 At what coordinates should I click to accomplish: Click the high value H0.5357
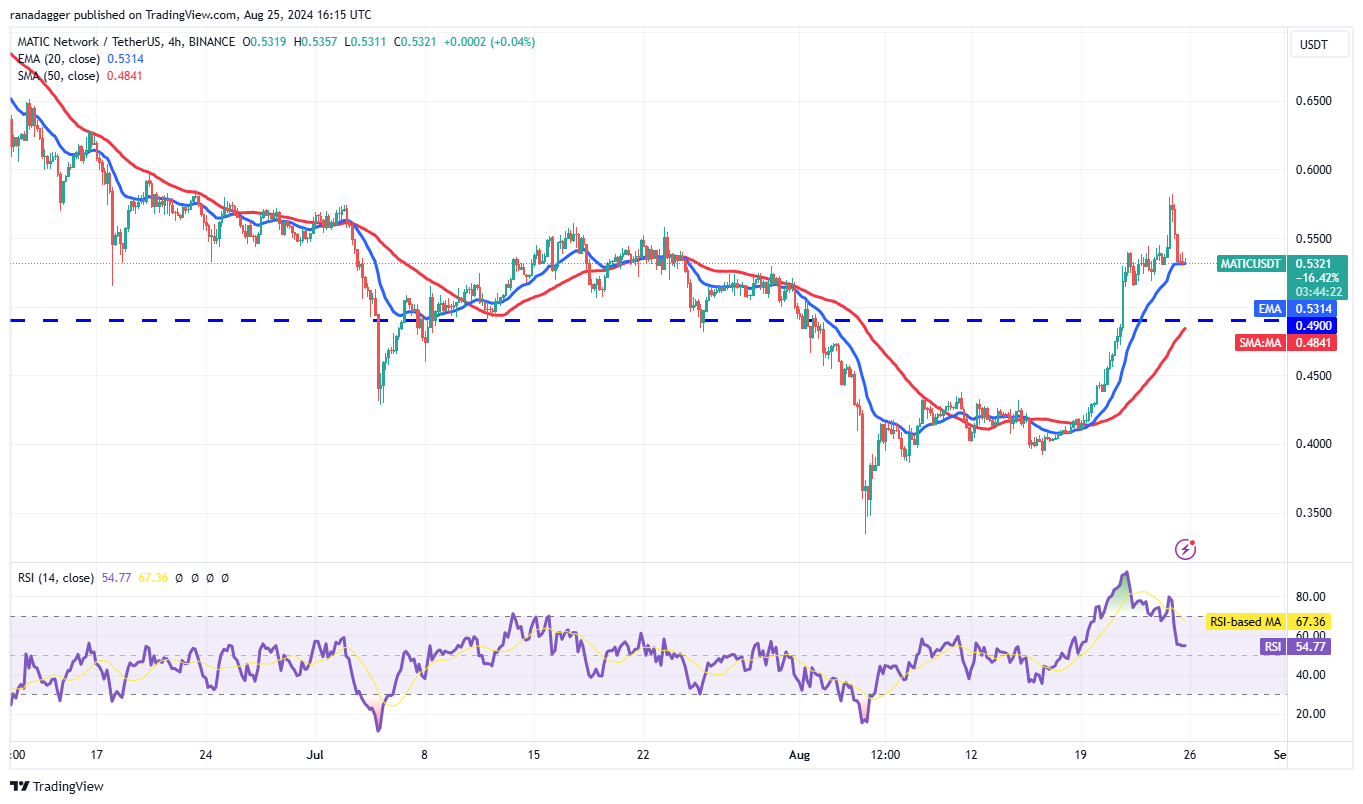(316, 42)
